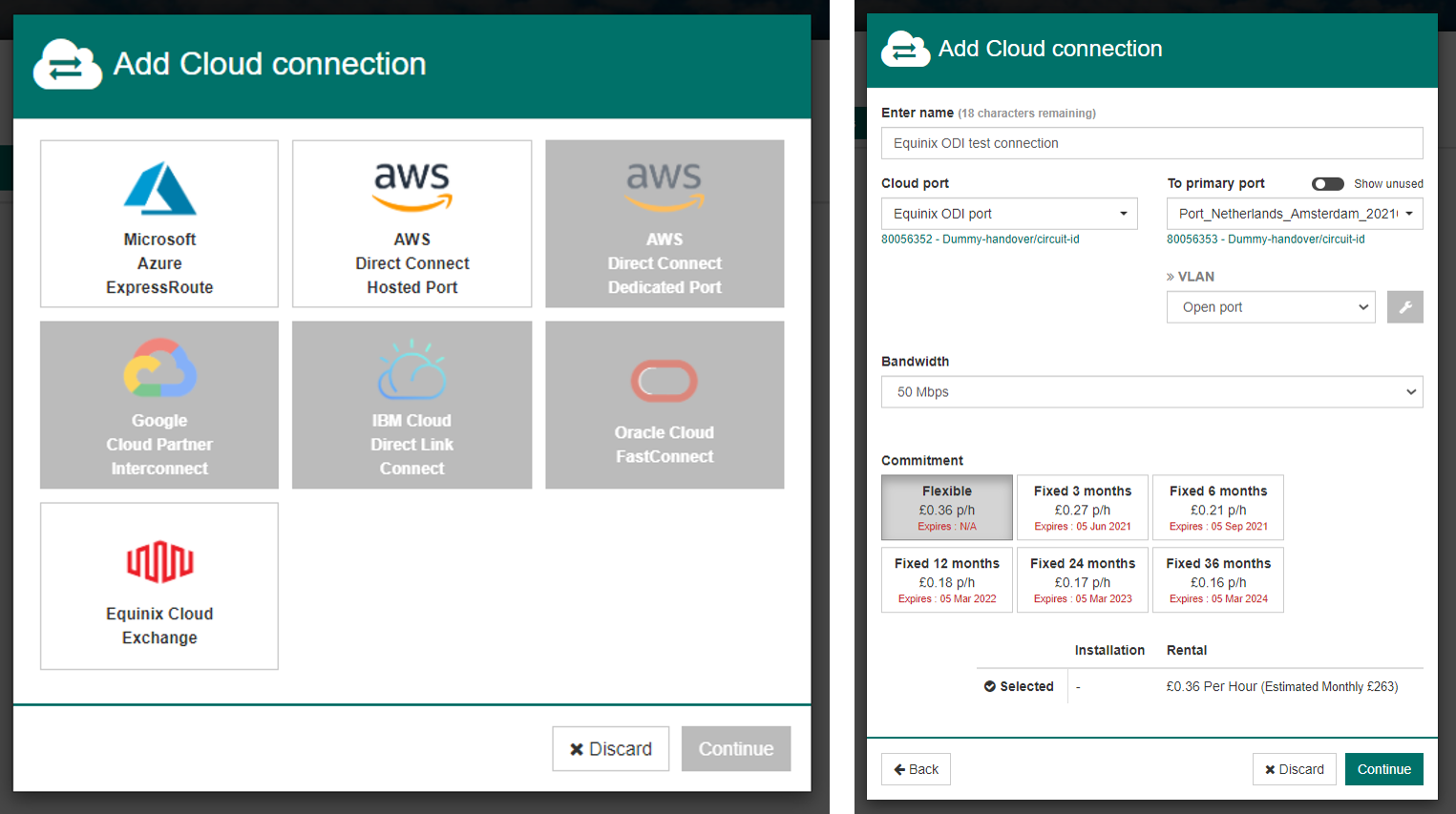Choose the Oracle Cloud FastConnect tile

click(x=665, y=405)
